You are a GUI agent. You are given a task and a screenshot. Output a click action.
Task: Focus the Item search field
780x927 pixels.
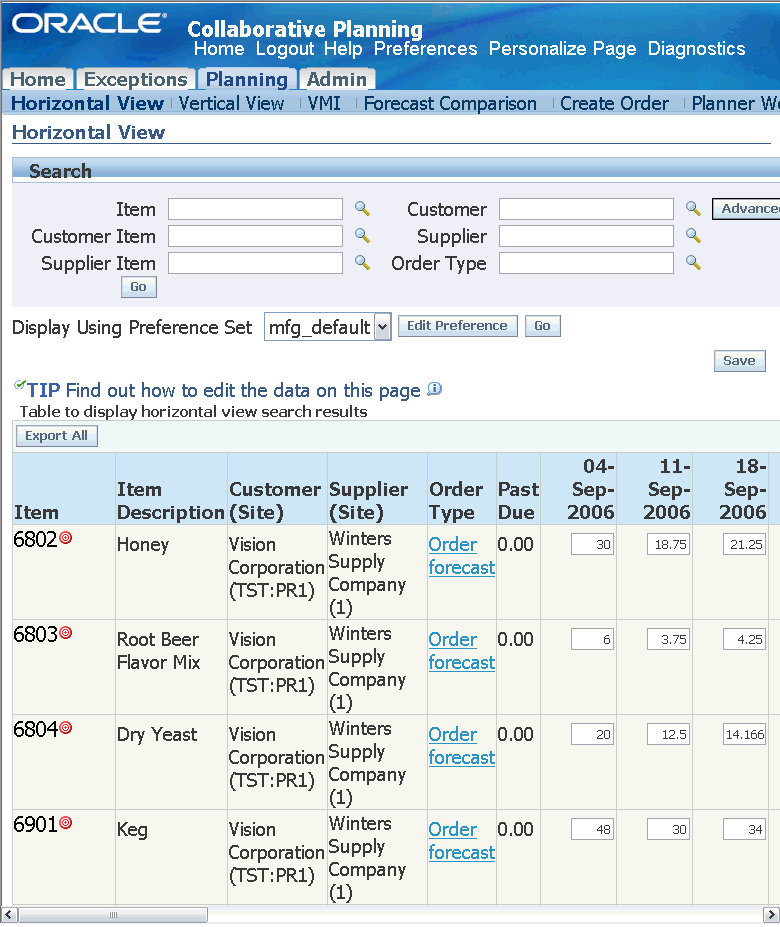click(255, 209)
